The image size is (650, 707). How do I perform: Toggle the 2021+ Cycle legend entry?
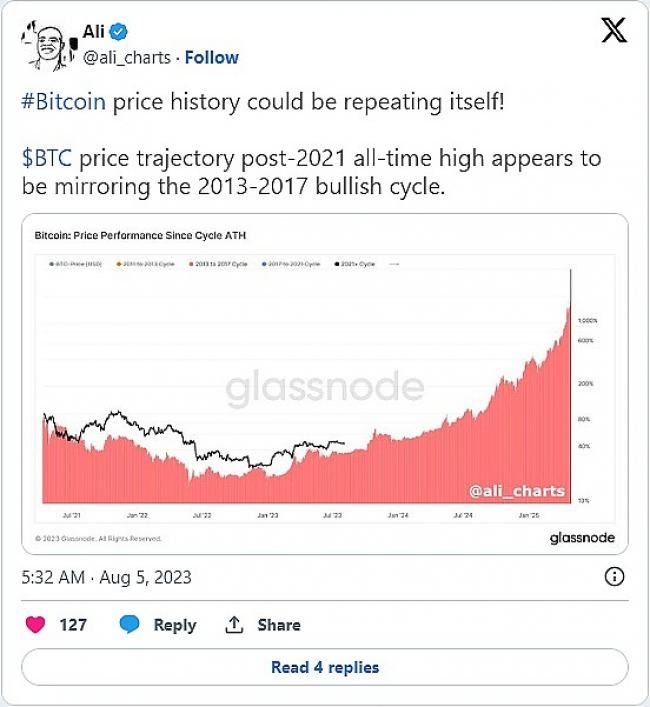[355, 264]
